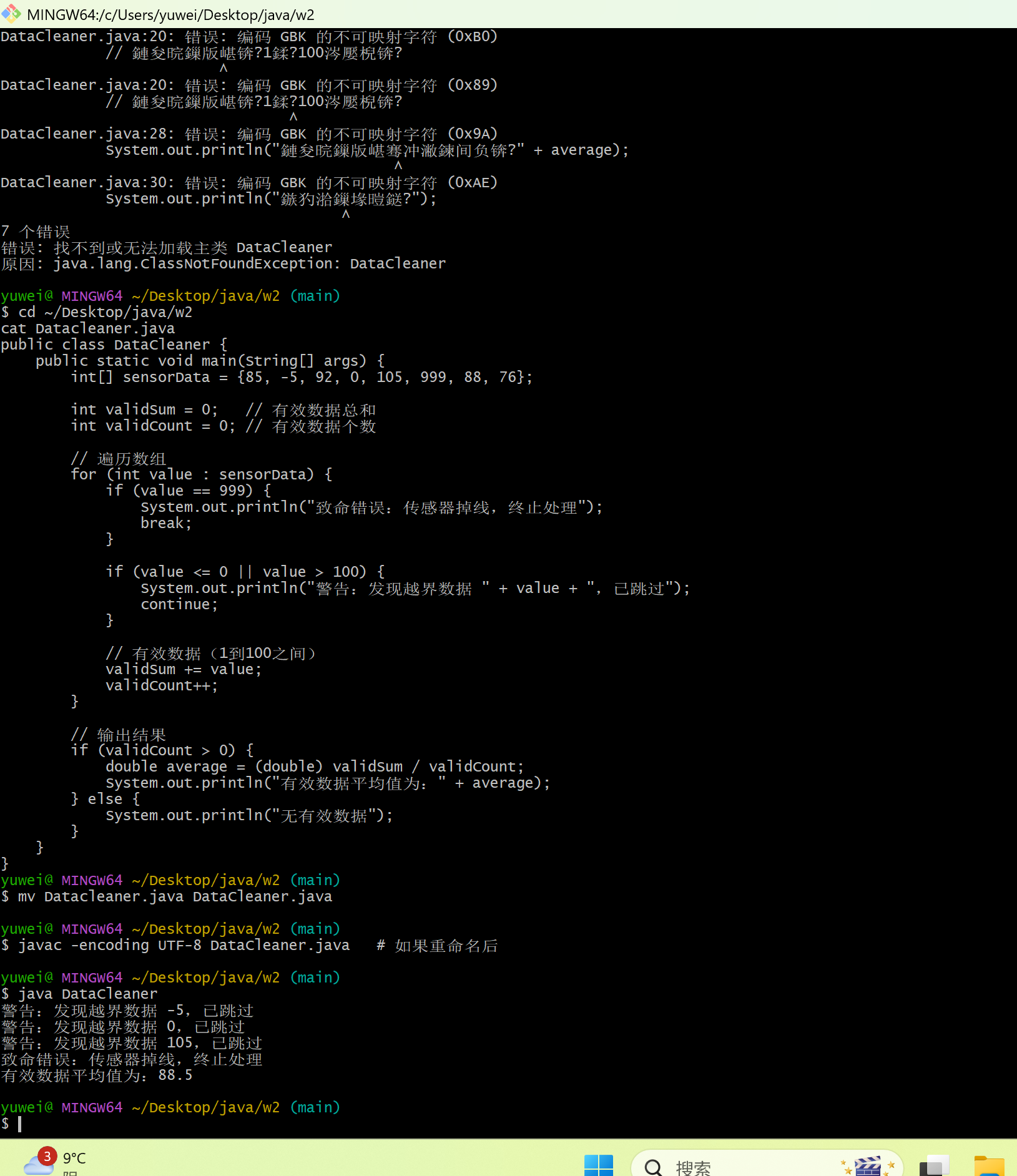Open the Windows Start menu

(x=598, y=1165)
